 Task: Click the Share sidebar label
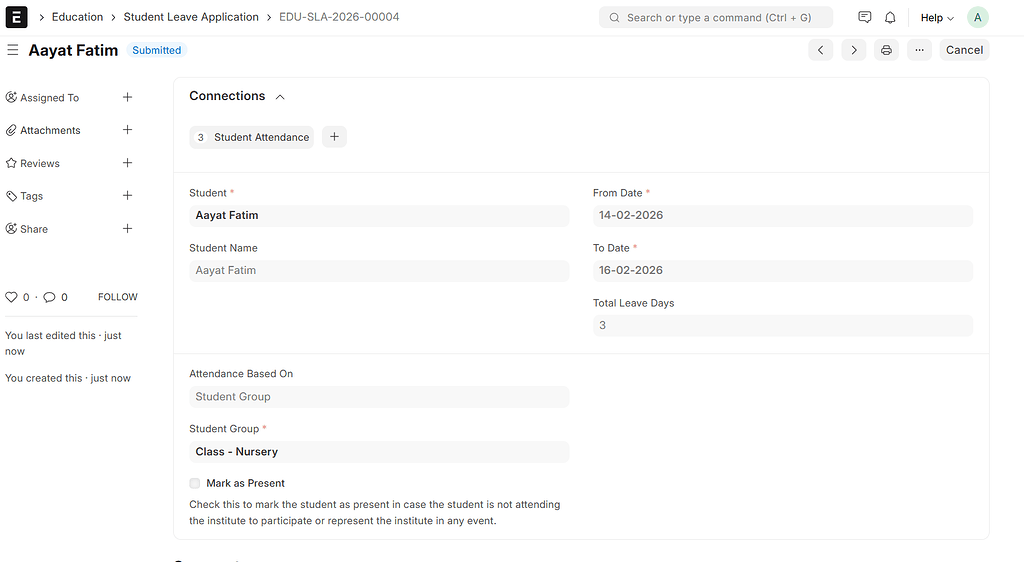tap(34, 229)
